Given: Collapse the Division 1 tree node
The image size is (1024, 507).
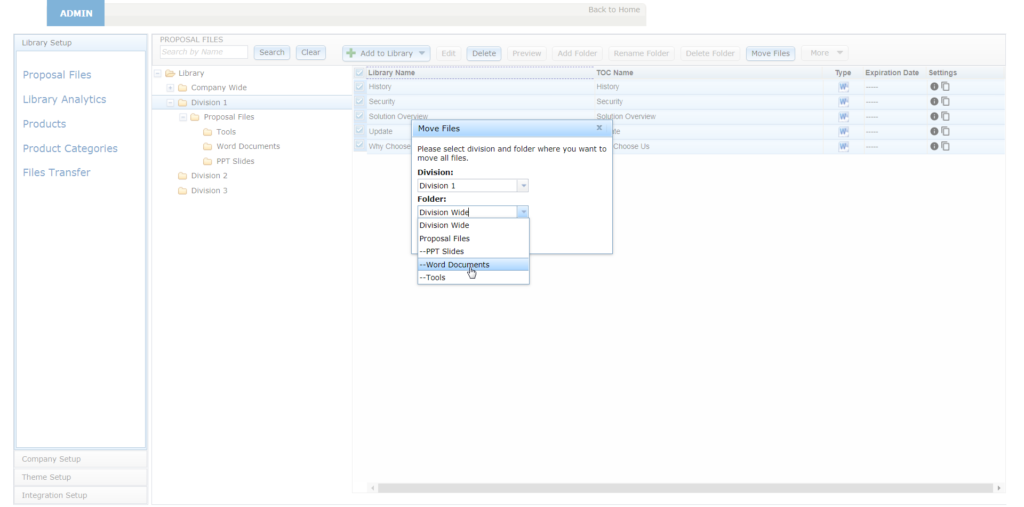Looking at the screenshot, I should 170,103.
